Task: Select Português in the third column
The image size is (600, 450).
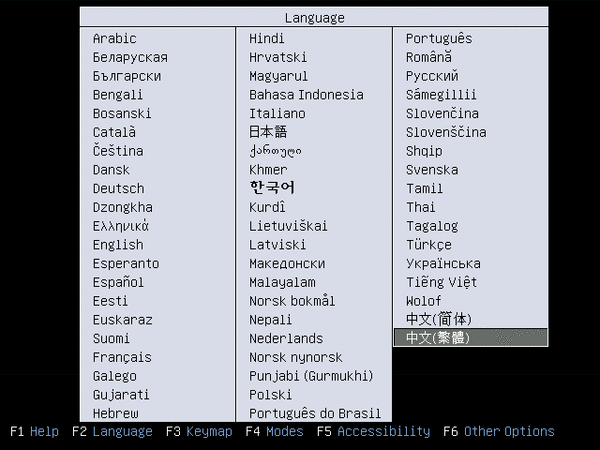Action: click(439, 38)
